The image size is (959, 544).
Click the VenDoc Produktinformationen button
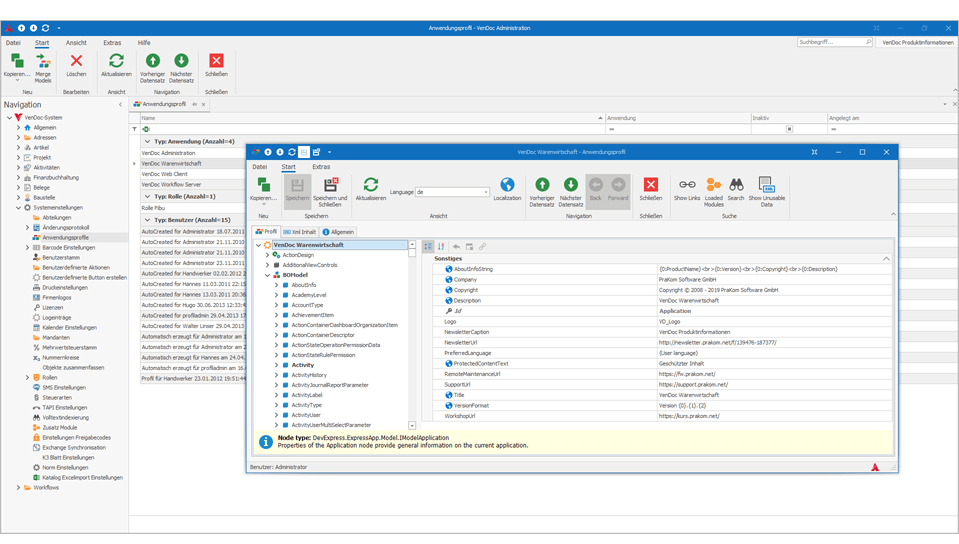[918, 43]
